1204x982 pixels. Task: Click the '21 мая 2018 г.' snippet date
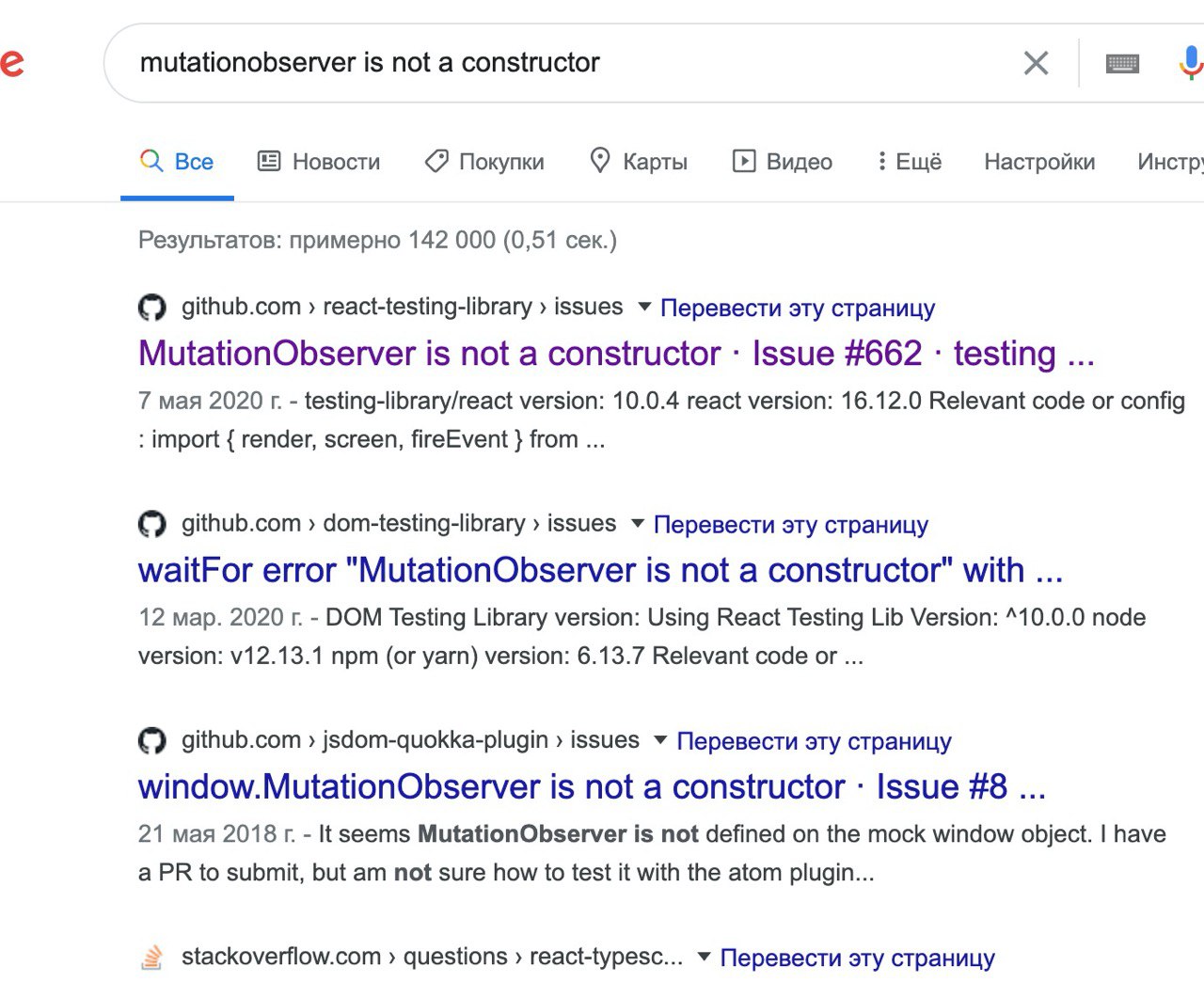[x=217, y=833]
